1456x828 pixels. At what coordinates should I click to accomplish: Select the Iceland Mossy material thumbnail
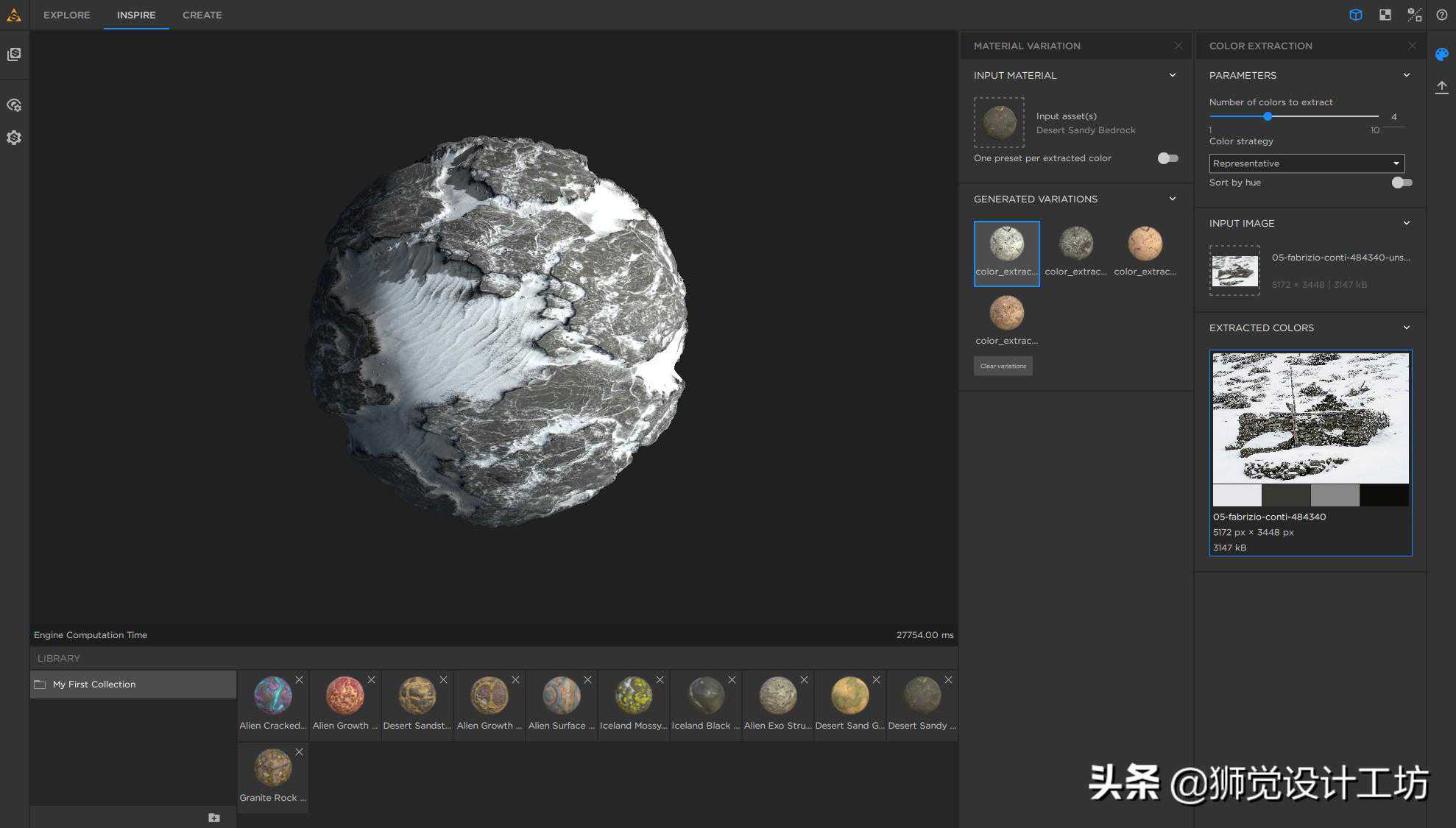(x=633, y=696)
